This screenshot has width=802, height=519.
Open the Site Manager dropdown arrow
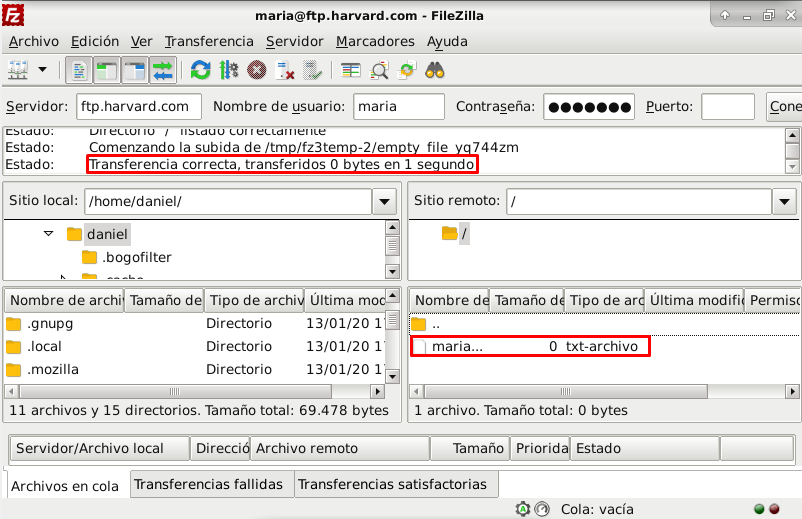click(x=42, y=70)
